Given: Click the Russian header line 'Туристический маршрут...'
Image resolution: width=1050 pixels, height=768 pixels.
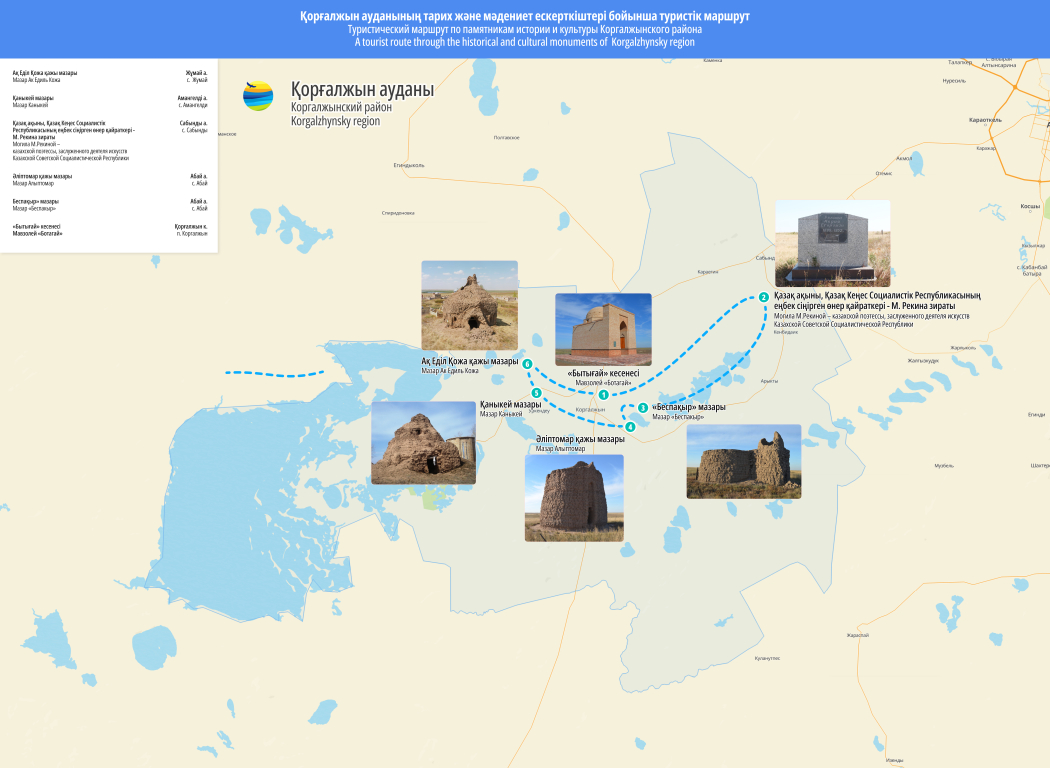Looking at the screenshot, I should pyautogui.click(x=525, y=29).
